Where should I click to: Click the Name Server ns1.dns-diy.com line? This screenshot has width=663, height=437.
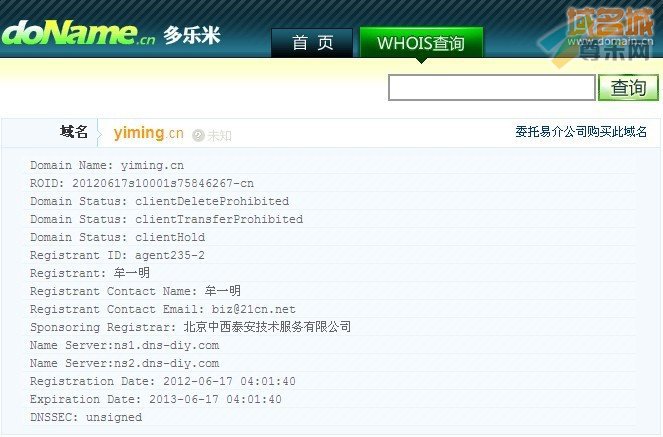click(x=125, y=345)
